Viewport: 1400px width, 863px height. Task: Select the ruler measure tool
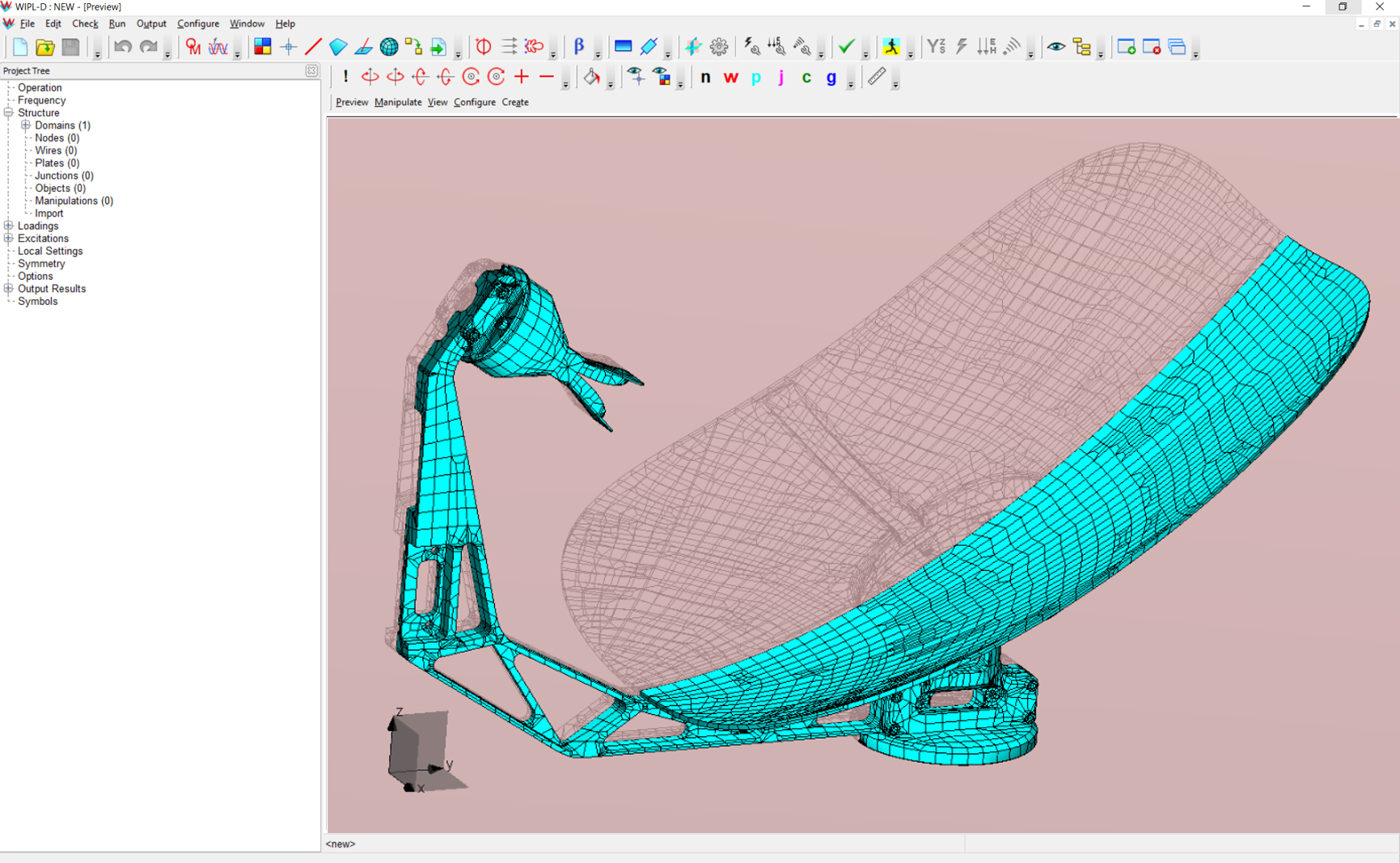tap(876, 77)
